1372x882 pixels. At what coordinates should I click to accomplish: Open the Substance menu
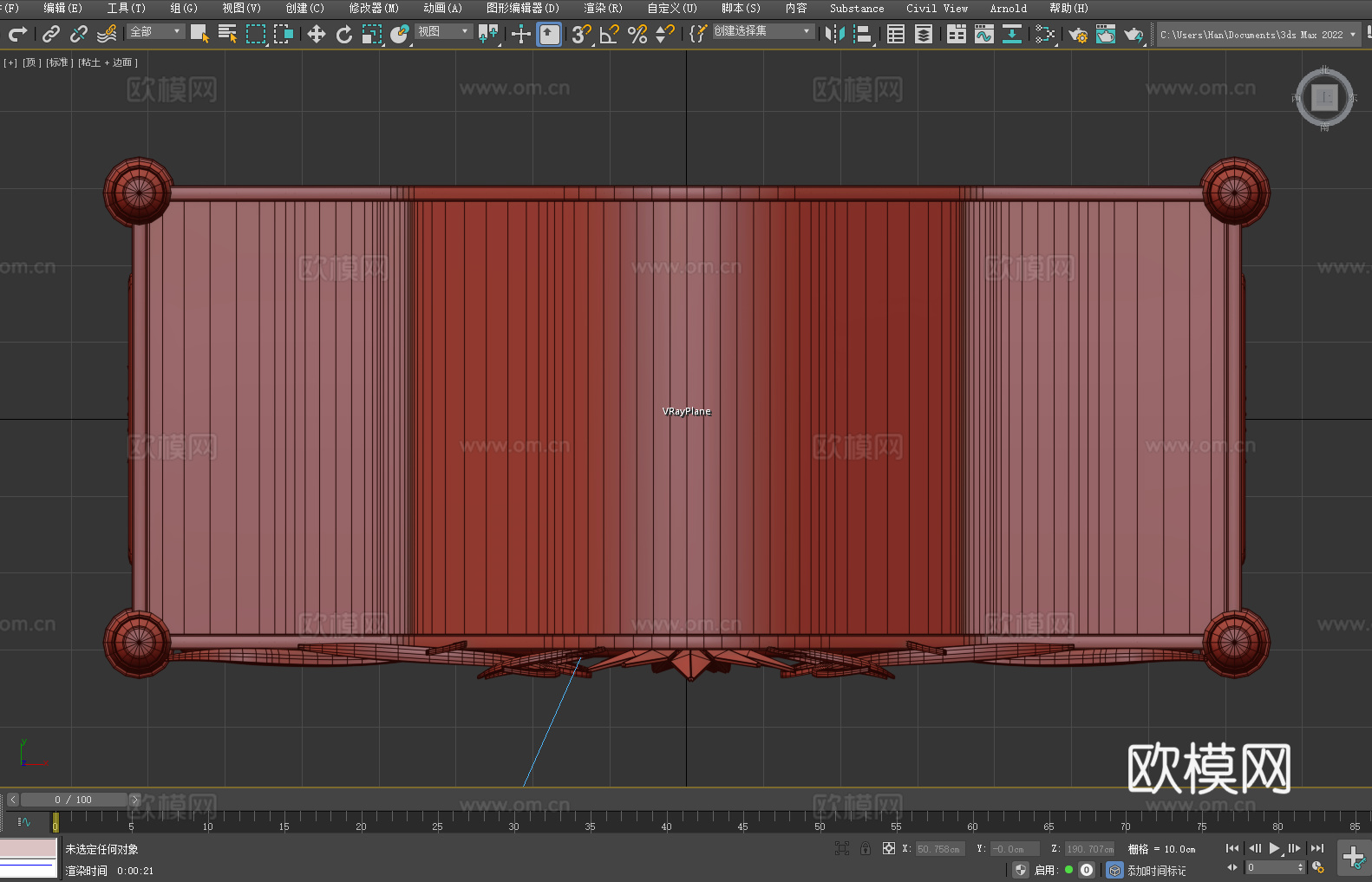857,8
